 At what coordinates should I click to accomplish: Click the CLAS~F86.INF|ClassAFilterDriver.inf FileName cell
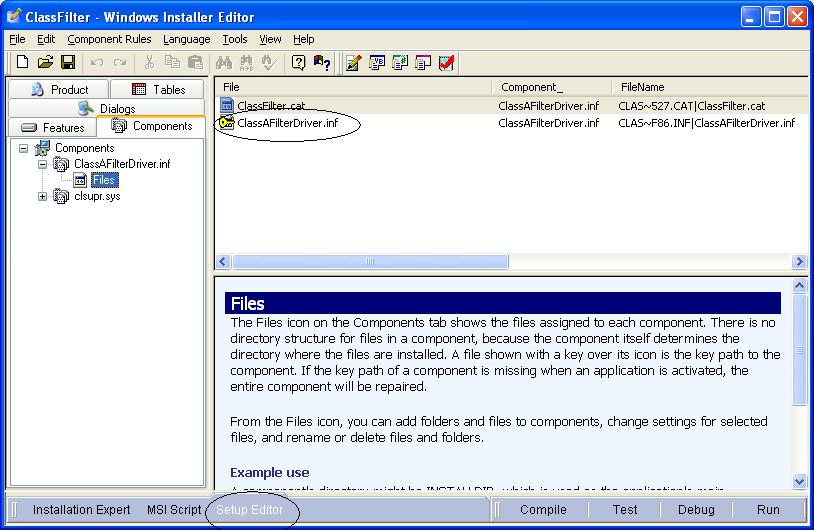pos(707,123)
